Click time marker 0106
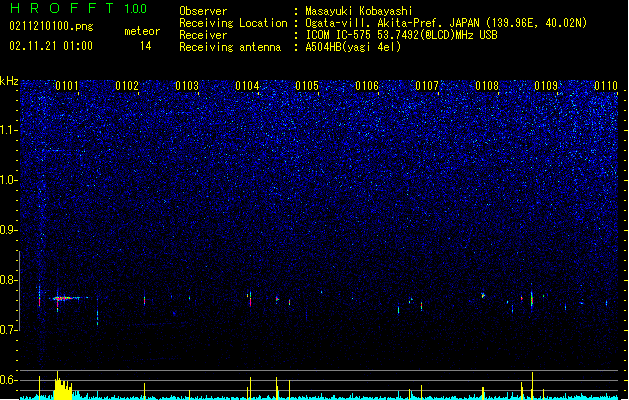This screenshot has height=400, width=629. (367, 86)
